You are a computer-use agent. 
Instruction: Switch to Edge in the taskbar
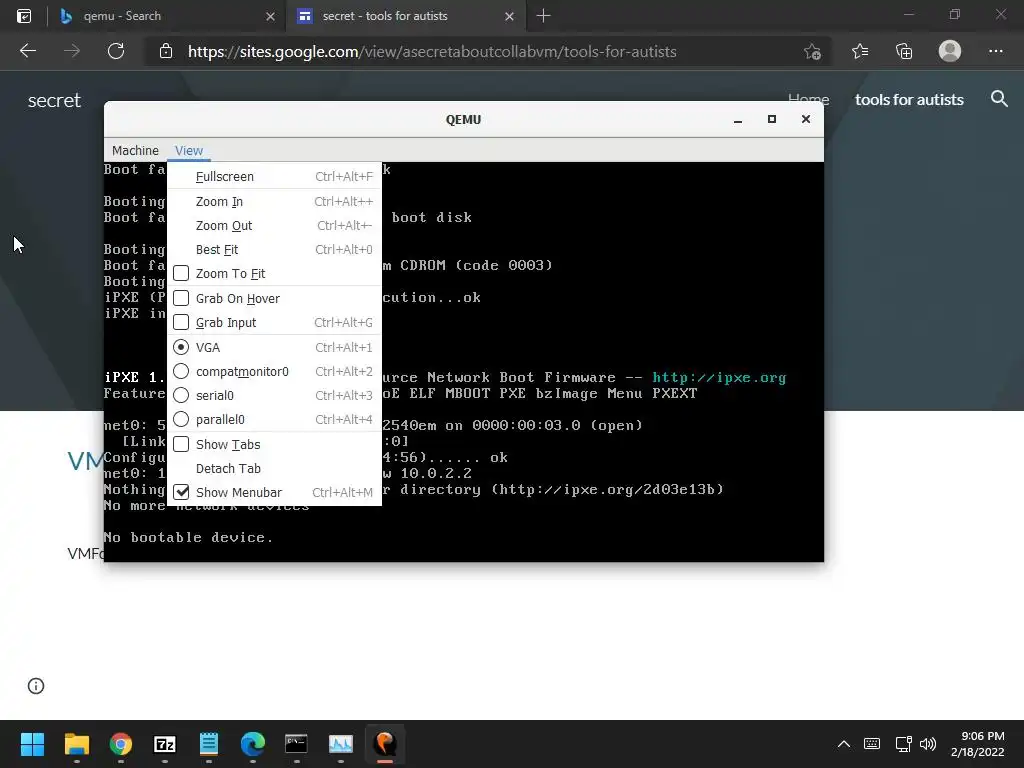(253, 744)
